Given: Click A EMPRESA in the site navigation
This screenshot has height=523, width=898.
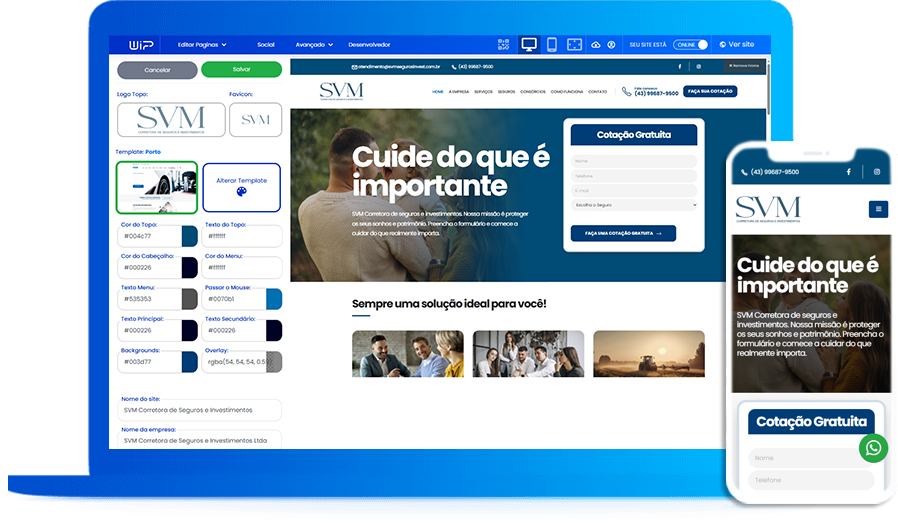Looking at the screenshot, I should click(x=459, y=92).
